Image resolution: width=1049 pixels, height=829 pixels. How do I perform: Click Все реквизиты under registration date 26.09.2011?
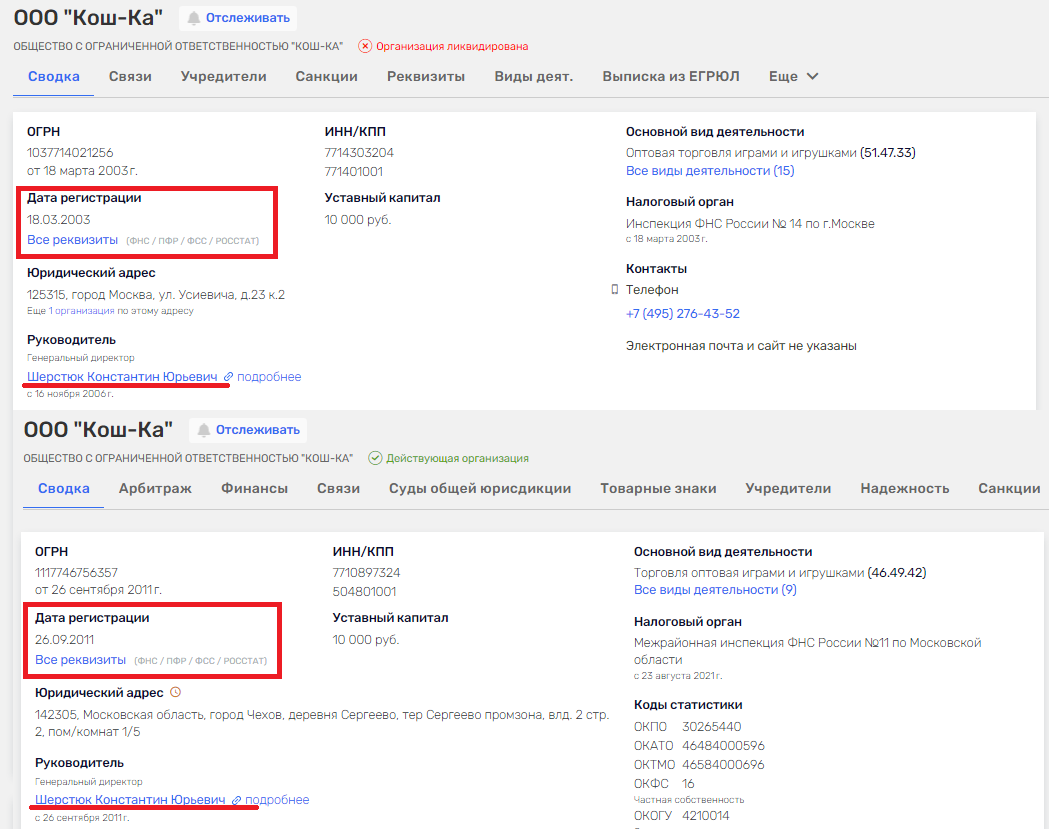(x=80, y=660)
